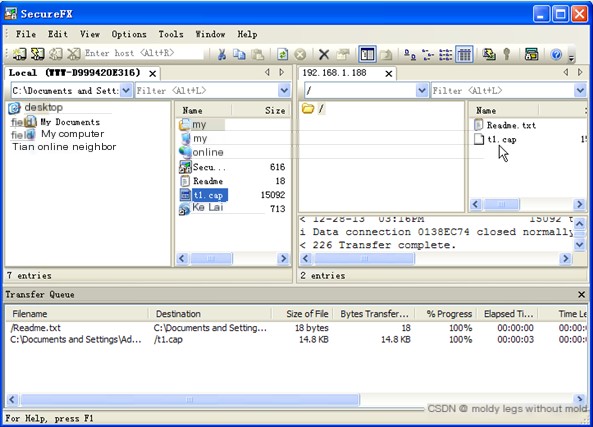
Task: Click the Copy icon in the toolbar
Action: click(239, 54)
